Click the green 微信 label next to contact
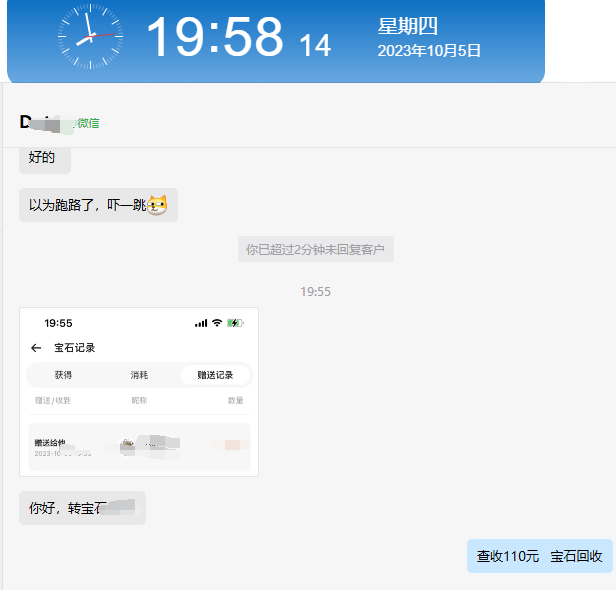The image size is (616, 590). point(88,123)
